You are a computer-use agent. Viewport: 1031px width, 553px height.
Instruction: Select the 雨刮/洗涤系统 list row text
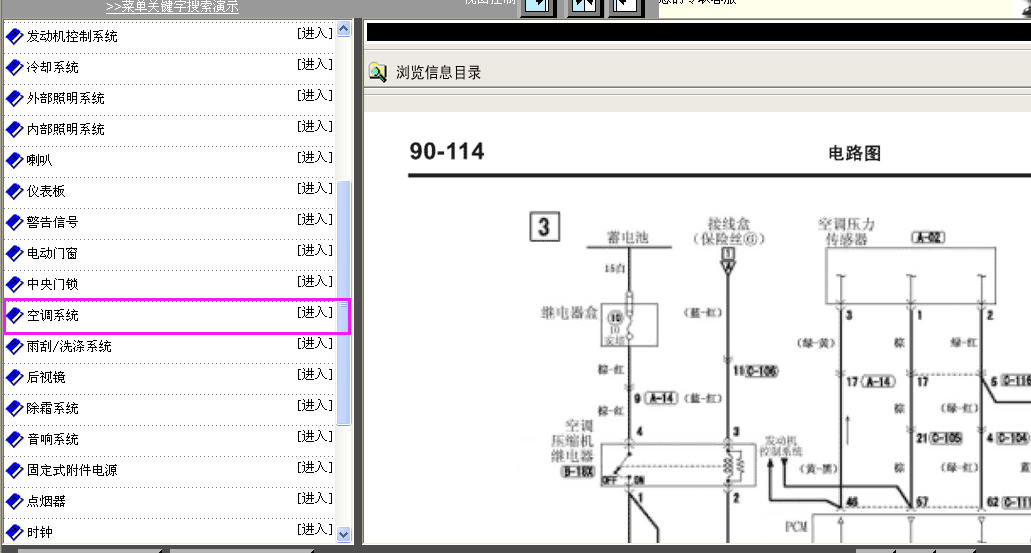point(68,346)
